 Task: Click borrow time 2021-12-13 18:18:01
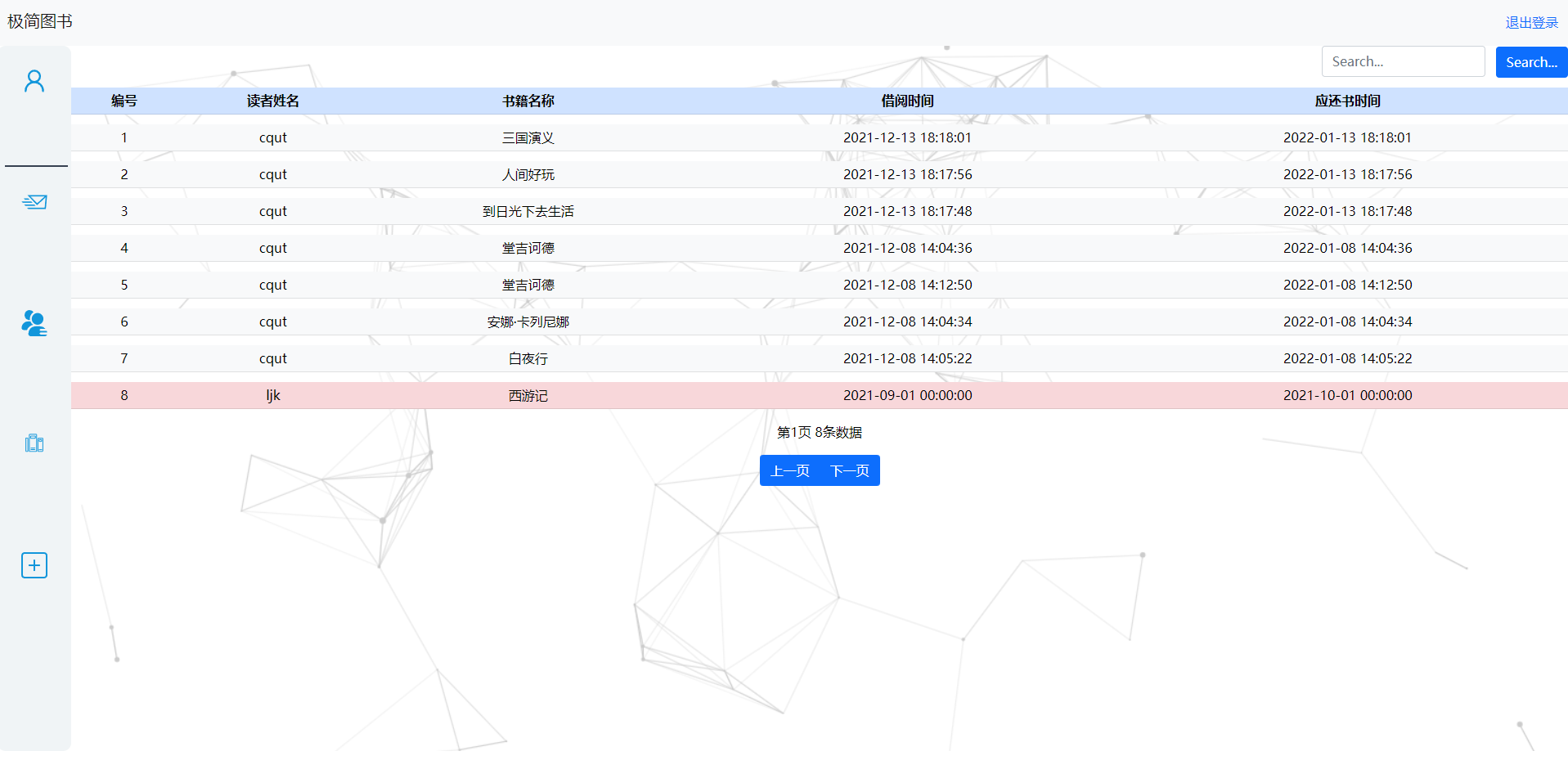908,137
